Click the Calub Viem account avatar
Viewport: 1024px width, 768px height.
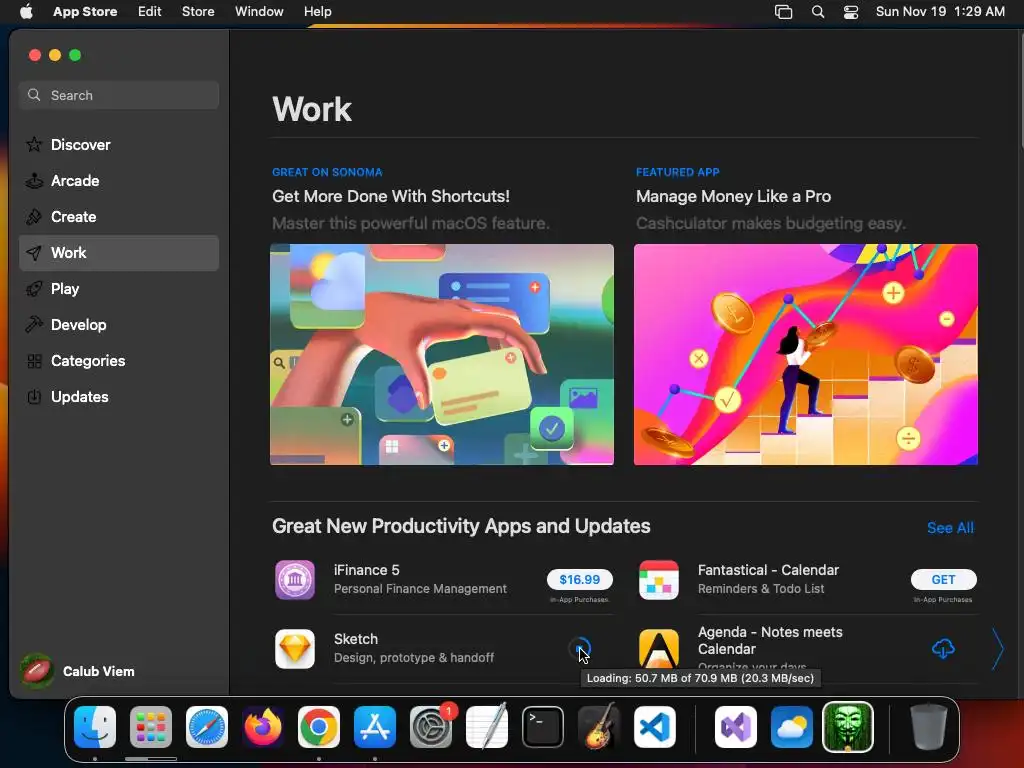[x=37, y=671]
